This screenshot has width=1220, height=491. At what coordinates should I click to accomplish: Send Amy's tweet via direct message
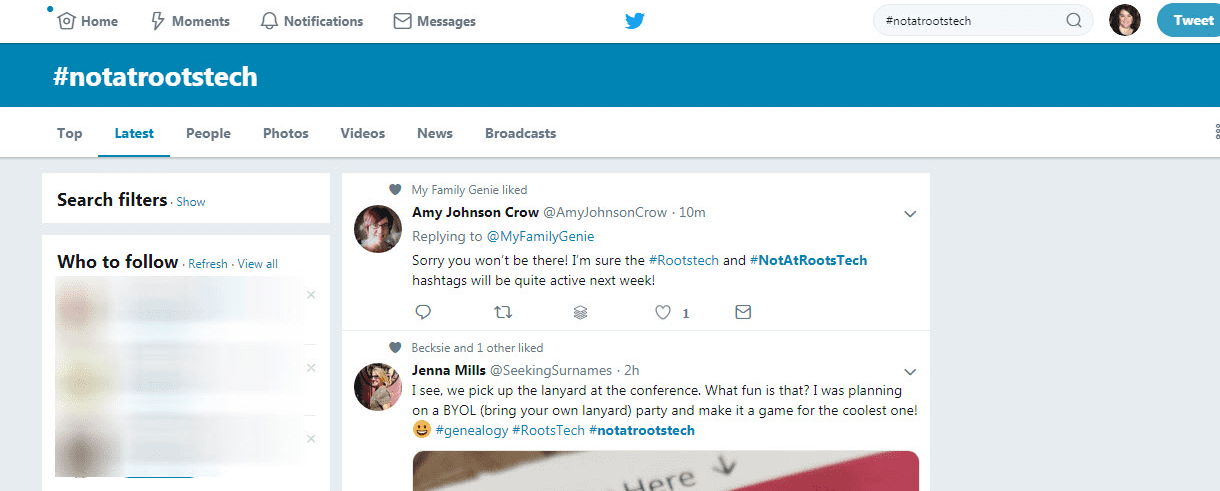[x=743, y=312]
